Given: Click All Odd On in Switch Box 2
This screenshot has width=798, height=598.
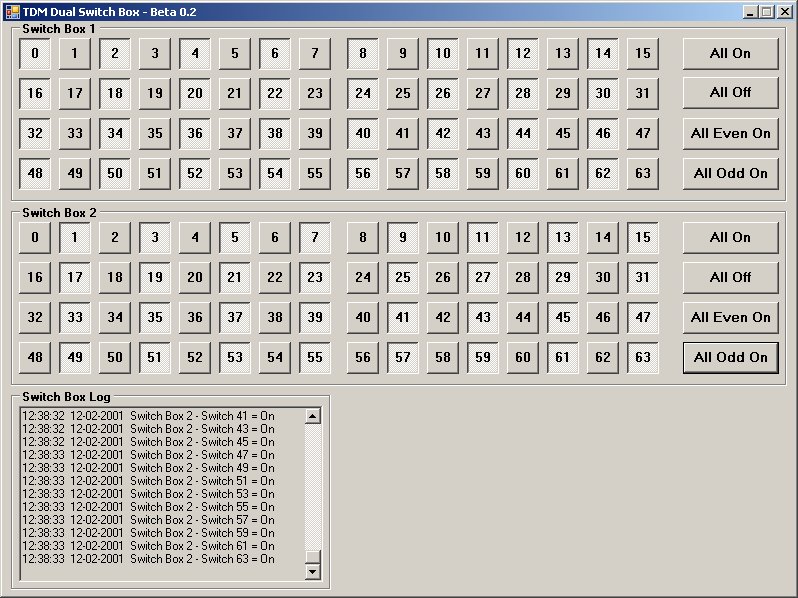Looking at the screenshot, I should pos(730,357).
